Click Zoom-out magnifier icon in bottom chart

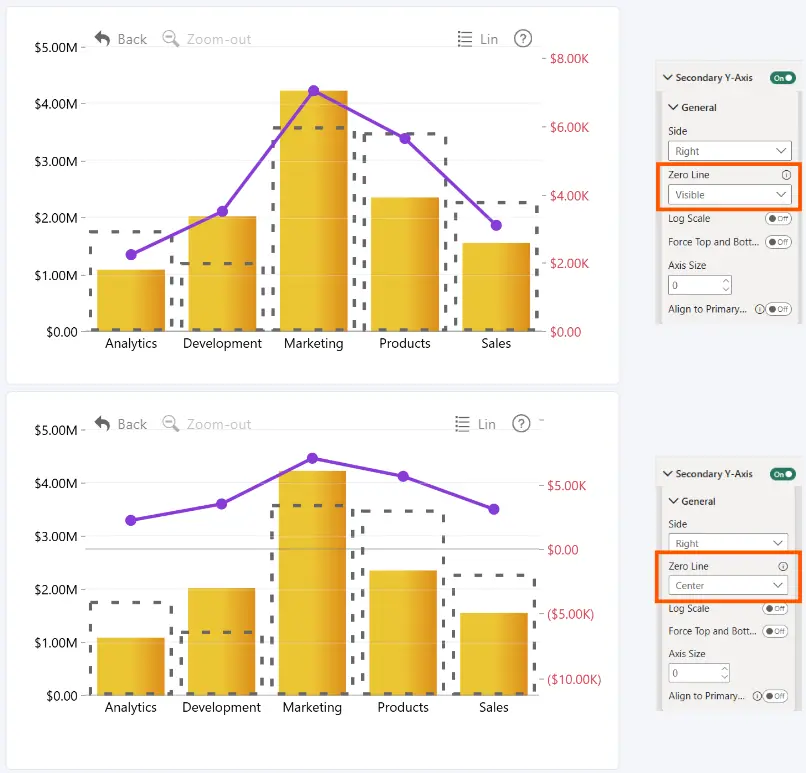pos(170,424)
